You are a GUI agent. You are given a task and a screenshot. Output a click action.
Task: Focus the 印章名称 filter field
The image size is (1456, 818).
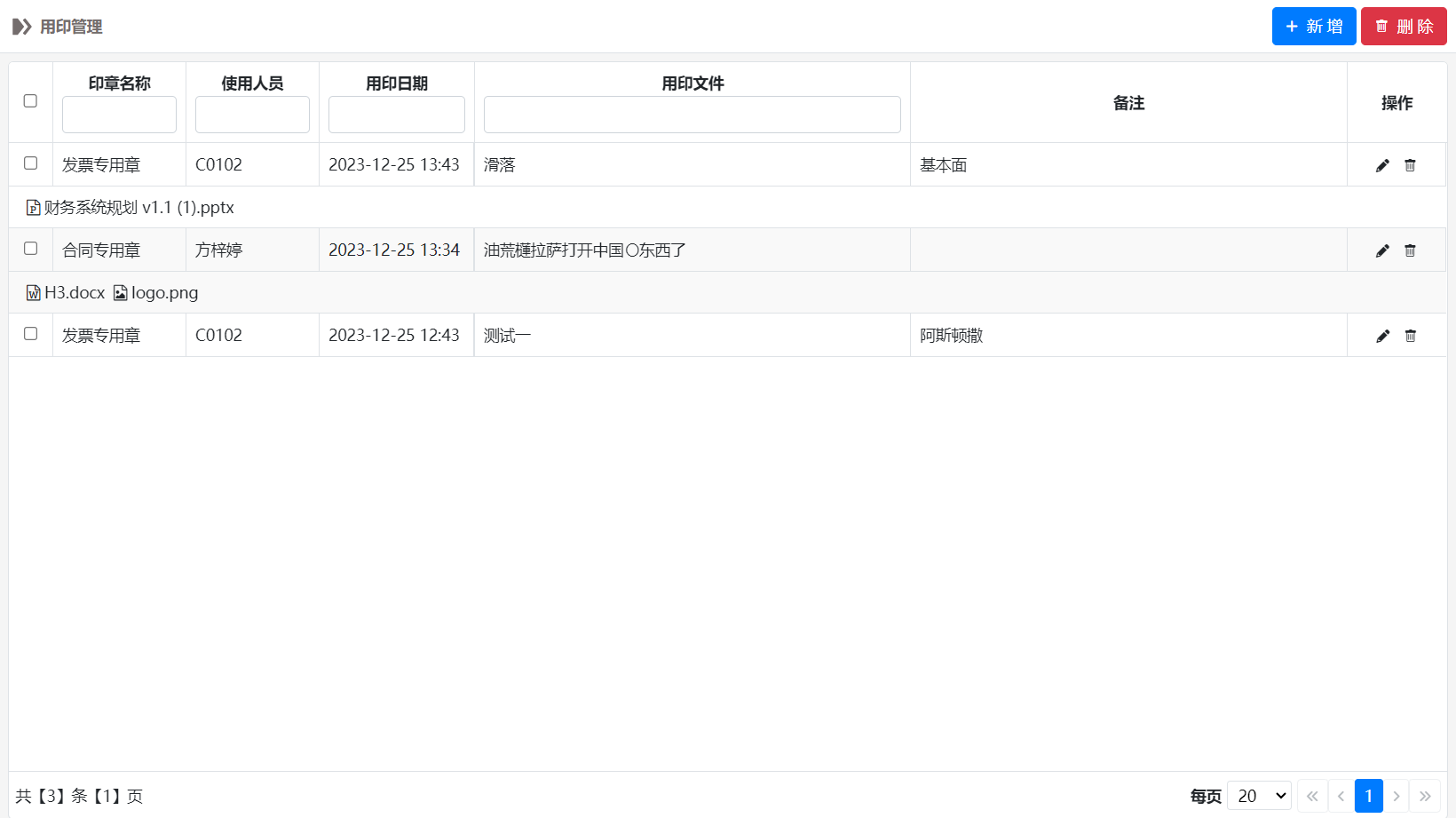coord(119,115)
